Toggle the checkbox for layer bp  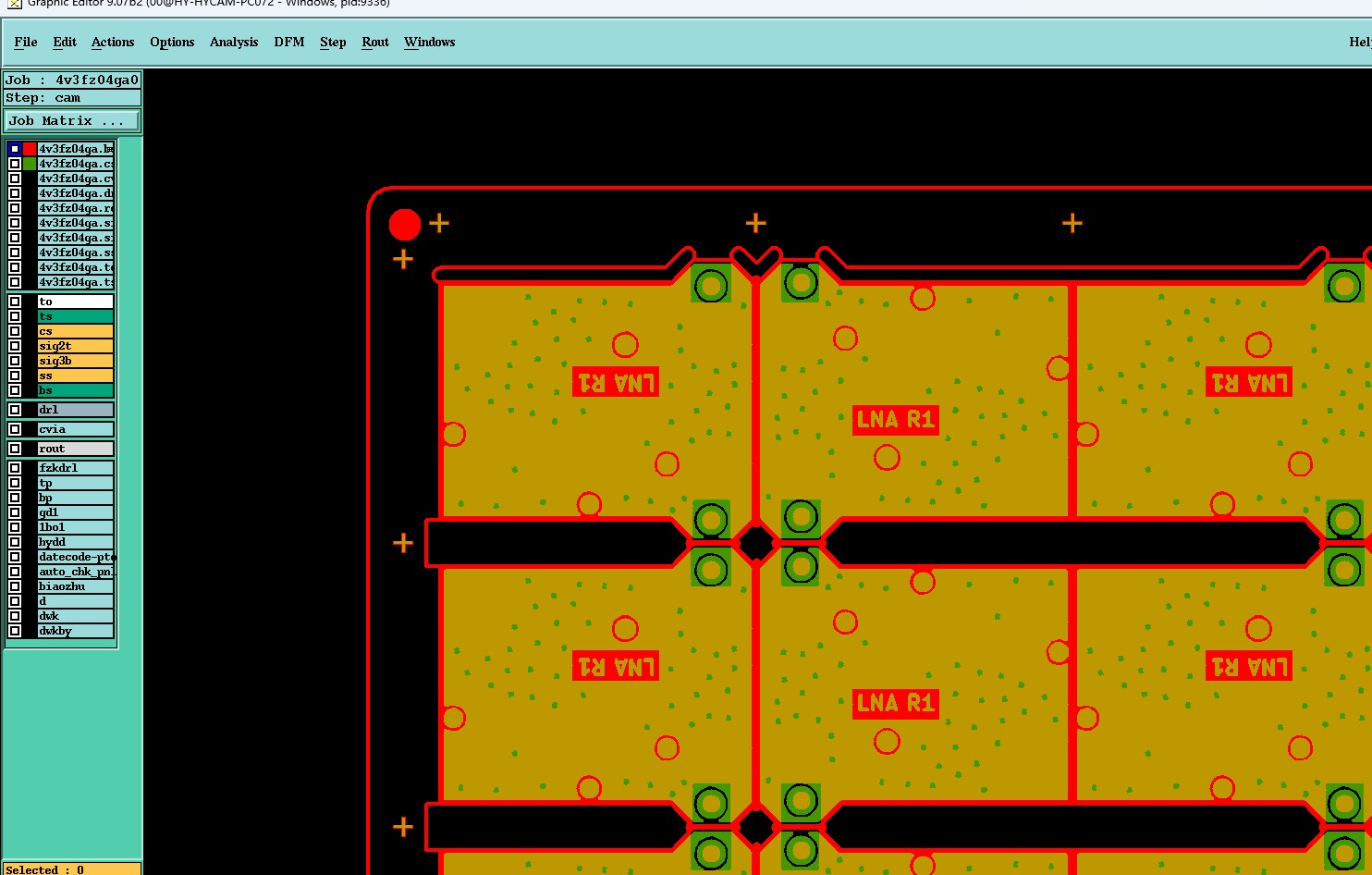point(15,498)
